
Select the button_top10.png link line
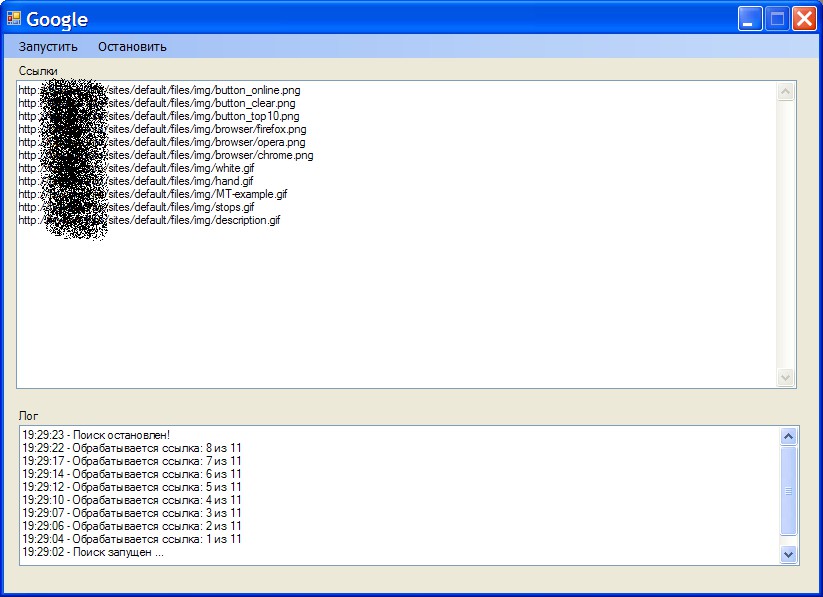[x=159, y=116]
